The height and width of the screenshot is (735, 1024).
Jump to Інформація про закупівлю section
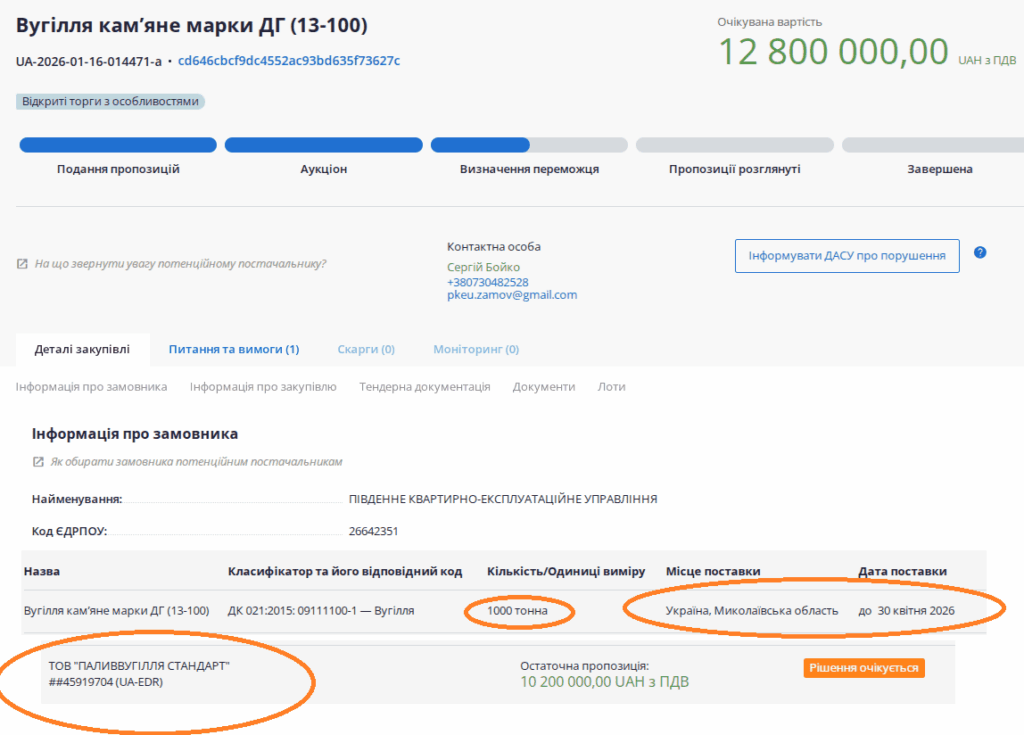point(263,387)
